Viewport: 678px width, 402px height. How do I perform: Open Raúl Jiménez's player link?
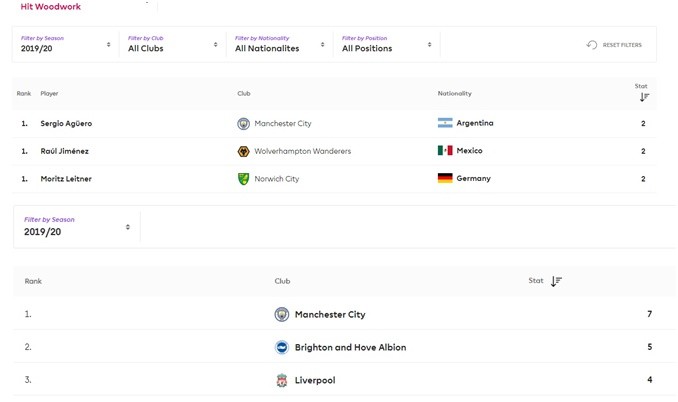[x=64, y=151]
